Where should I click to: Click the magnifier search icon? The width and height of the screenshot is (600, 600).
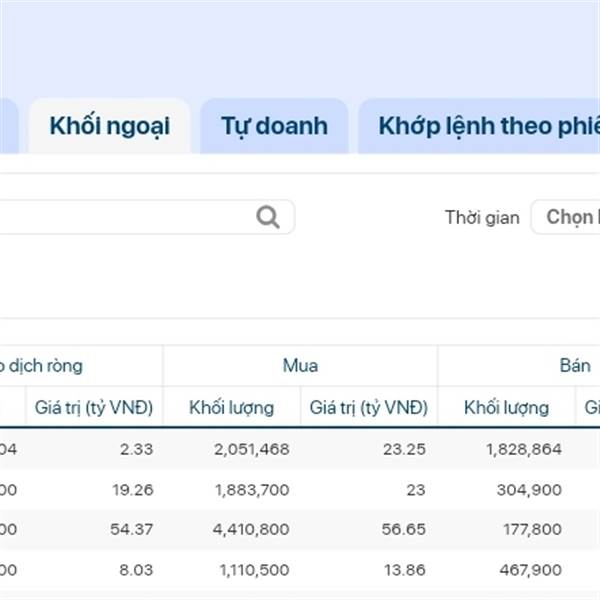tap(268, 217)
